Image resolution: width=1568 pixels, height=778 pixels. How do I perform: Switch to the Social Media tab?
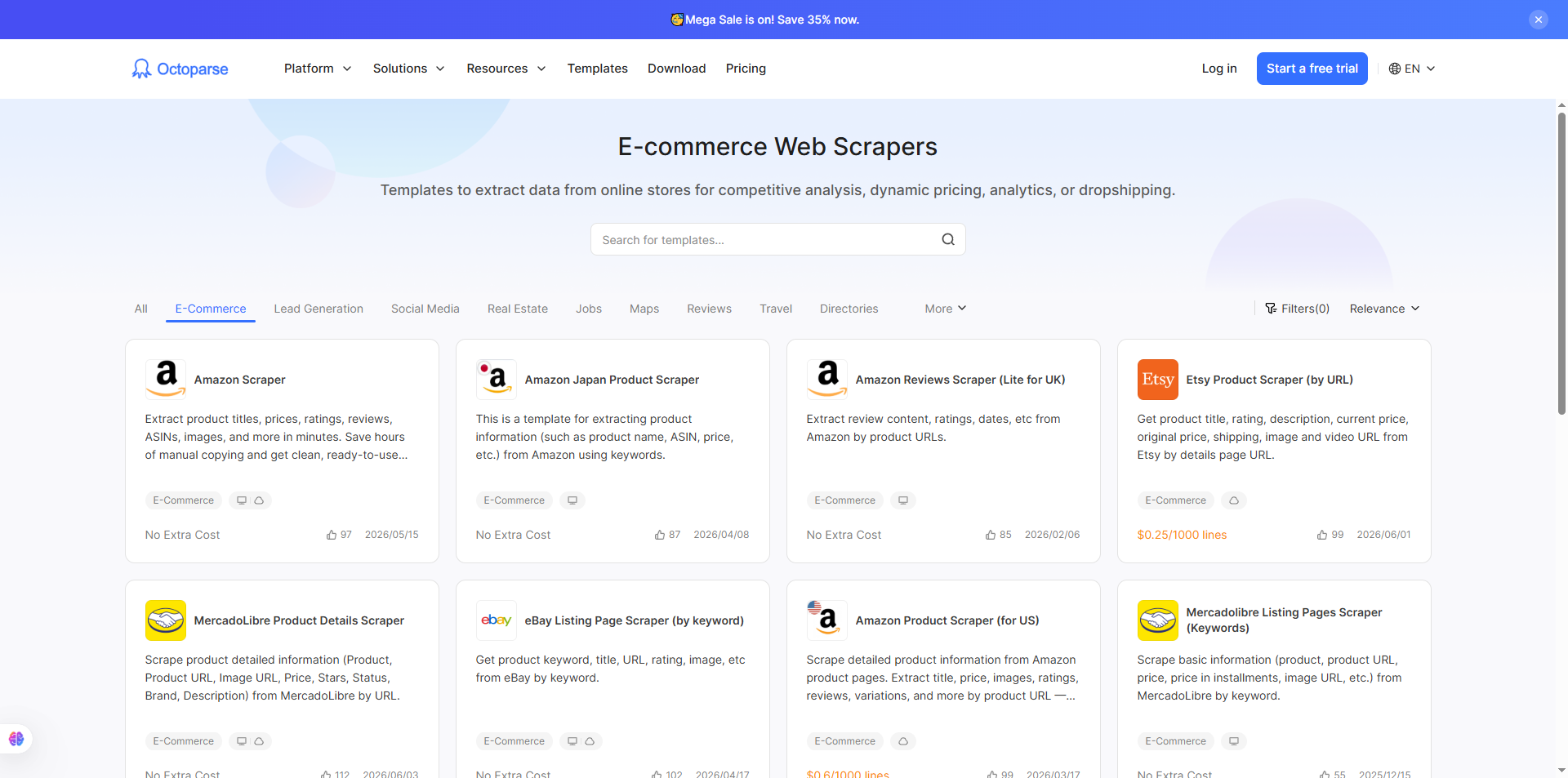(x=425, y=309)
